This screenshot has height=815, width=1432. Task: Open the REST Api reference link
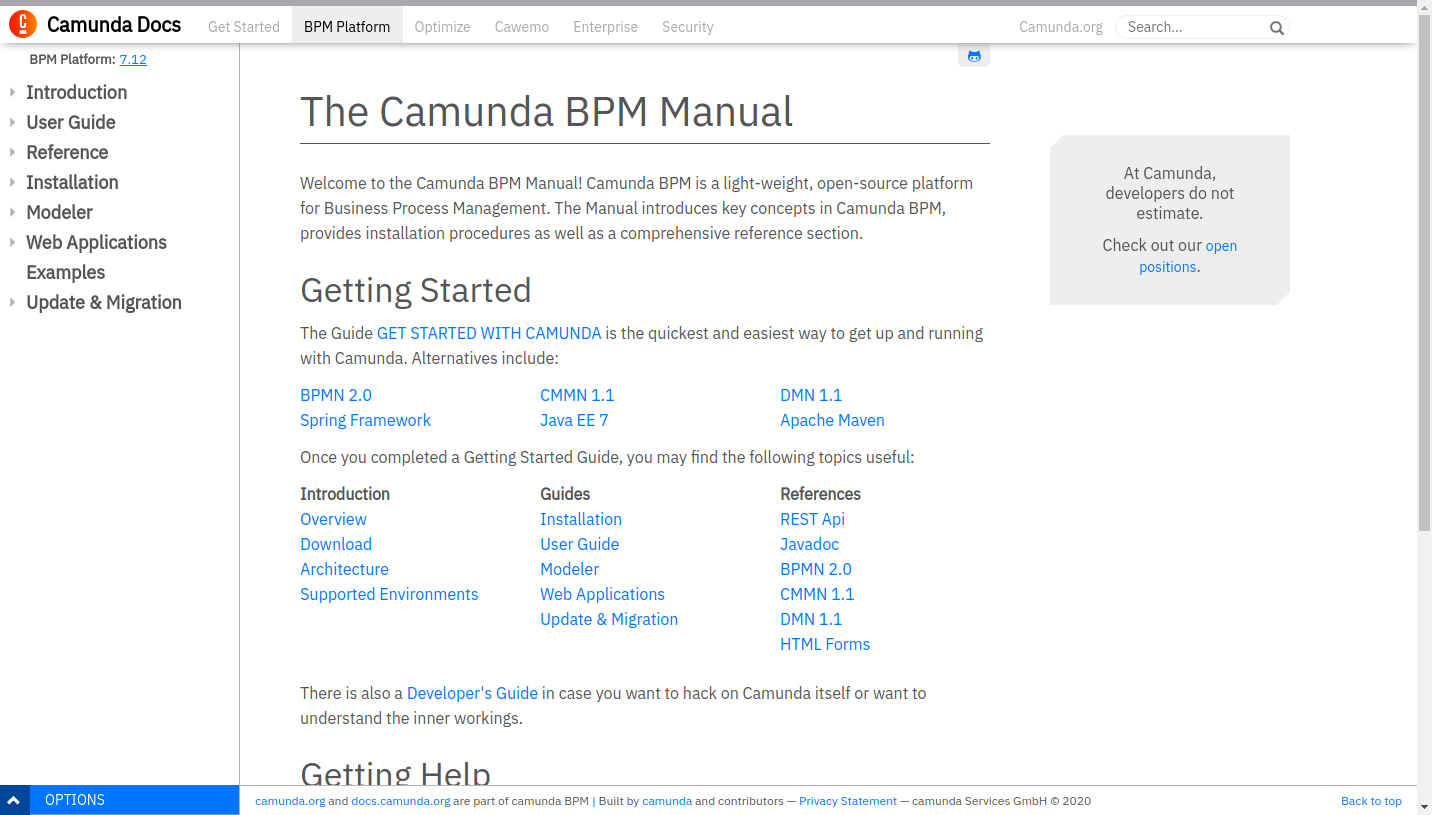point(812,519)
